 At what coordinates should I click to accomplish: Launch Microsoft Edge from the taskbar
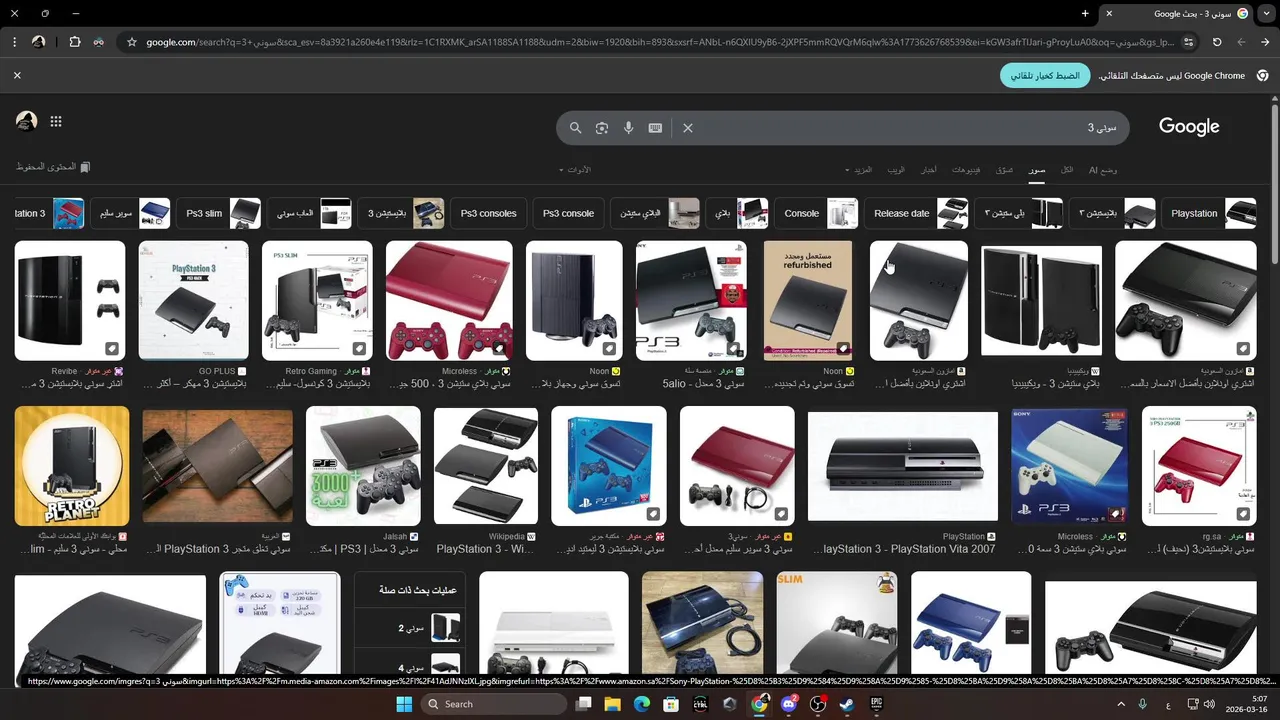pyautogui.click(x=641, y=704)
